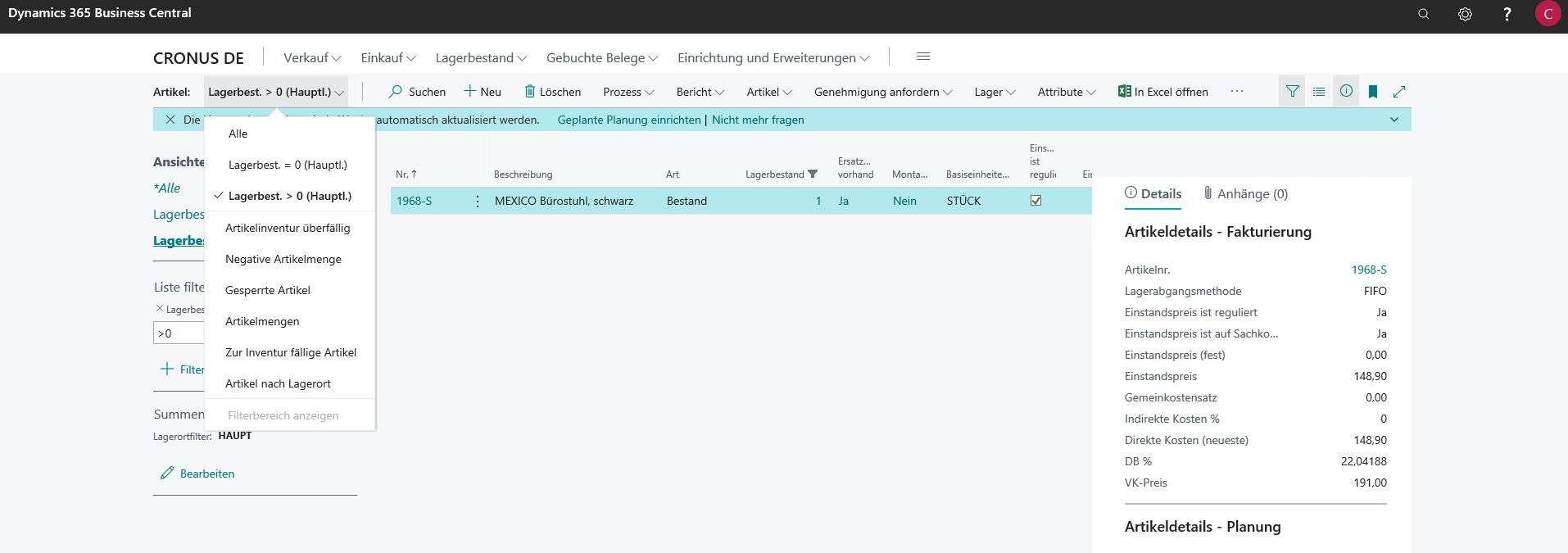Toggle the Einstandspreis ist reguliert checkbox for 1968-S

[1036, 201]
